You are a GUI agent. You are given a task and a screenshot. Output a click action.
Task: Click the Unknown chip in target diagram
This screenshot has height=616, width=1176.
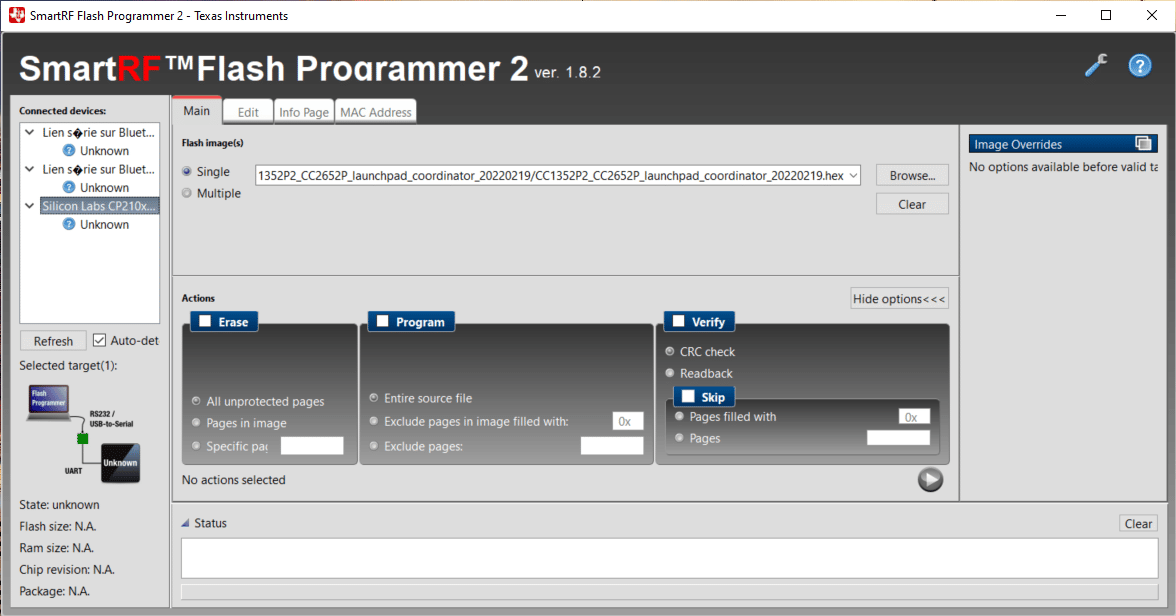[120, 463]
